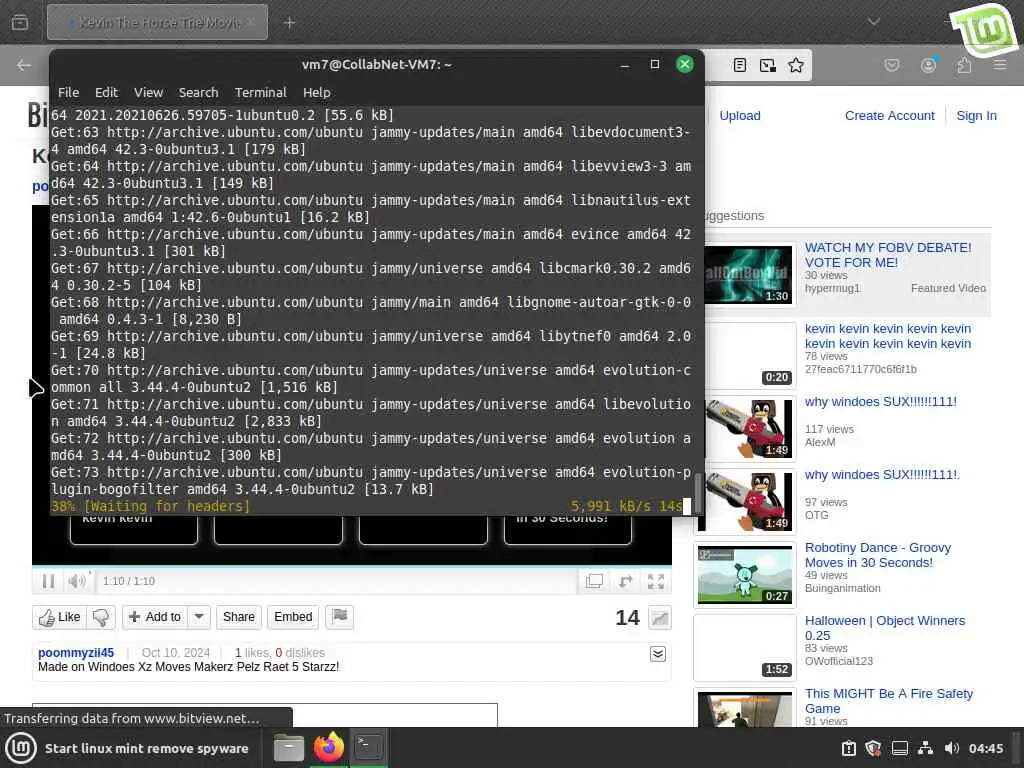Share the video
The image size is (1024, 768).
coord(238,617)
